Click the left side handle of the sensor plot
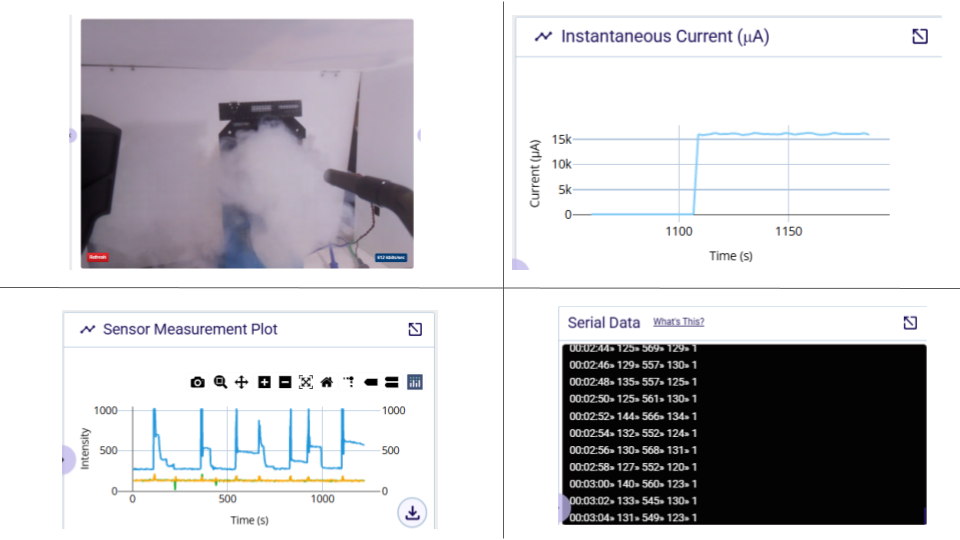This screenshot has width=960, height=540. pos(66,458)
